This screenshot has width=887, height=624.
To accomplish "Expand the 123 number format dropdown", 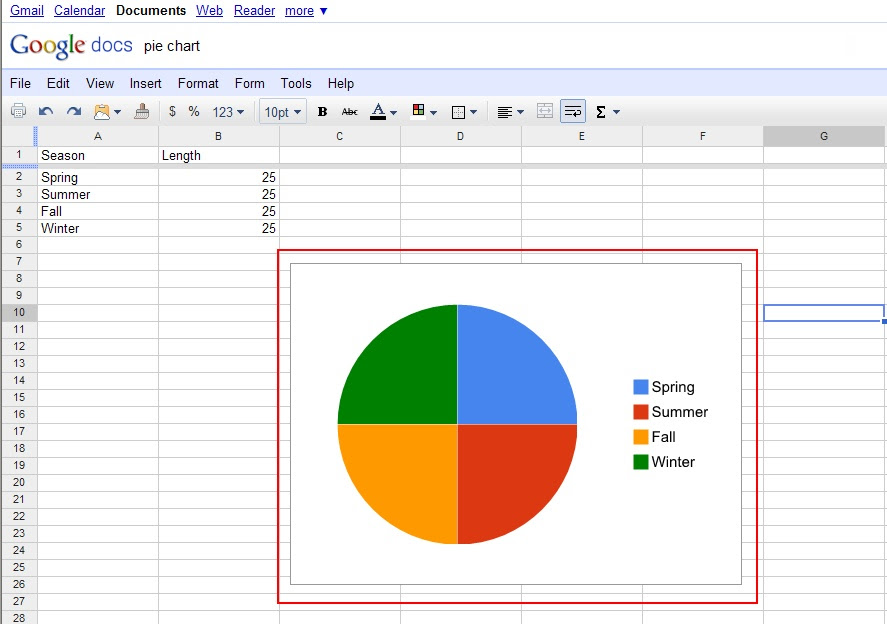I will tap(228, 112).
